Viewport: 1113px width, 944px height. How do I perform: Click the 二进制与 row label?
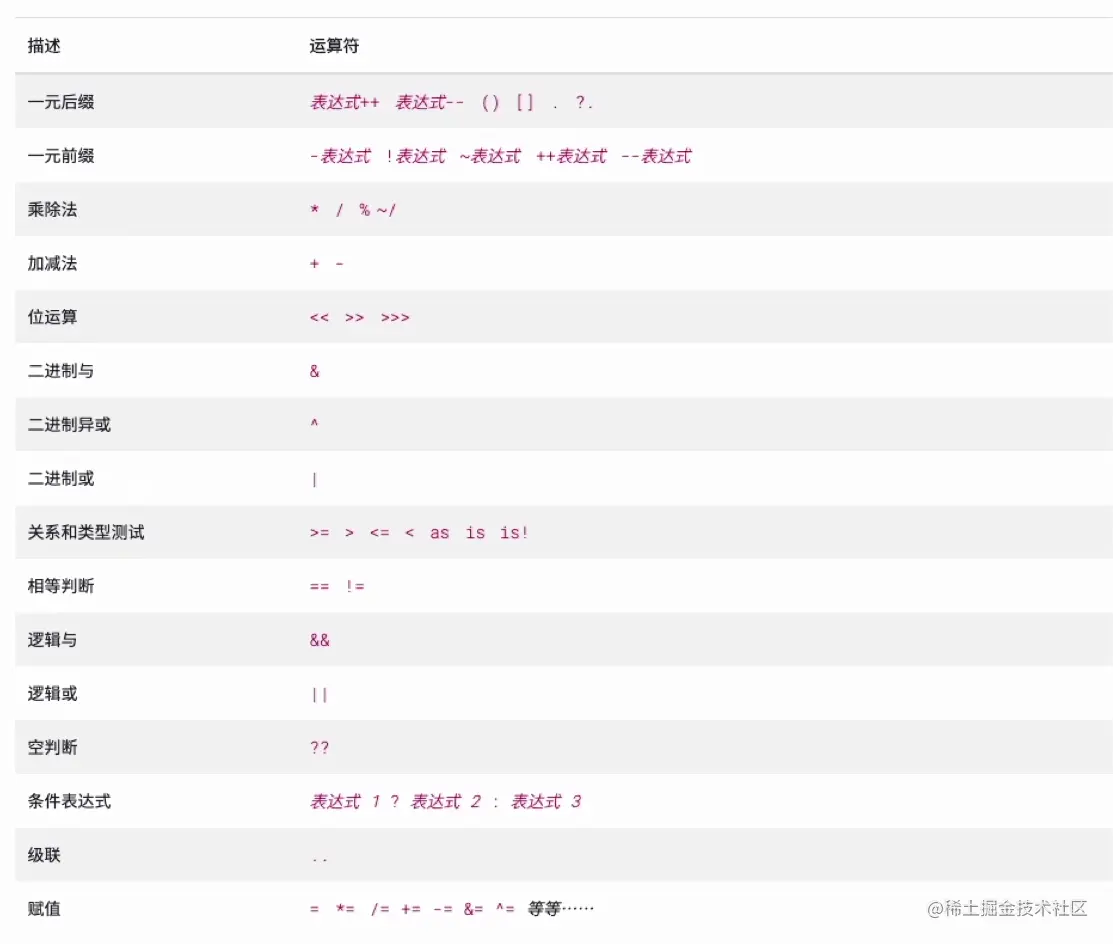coord(61,371)
